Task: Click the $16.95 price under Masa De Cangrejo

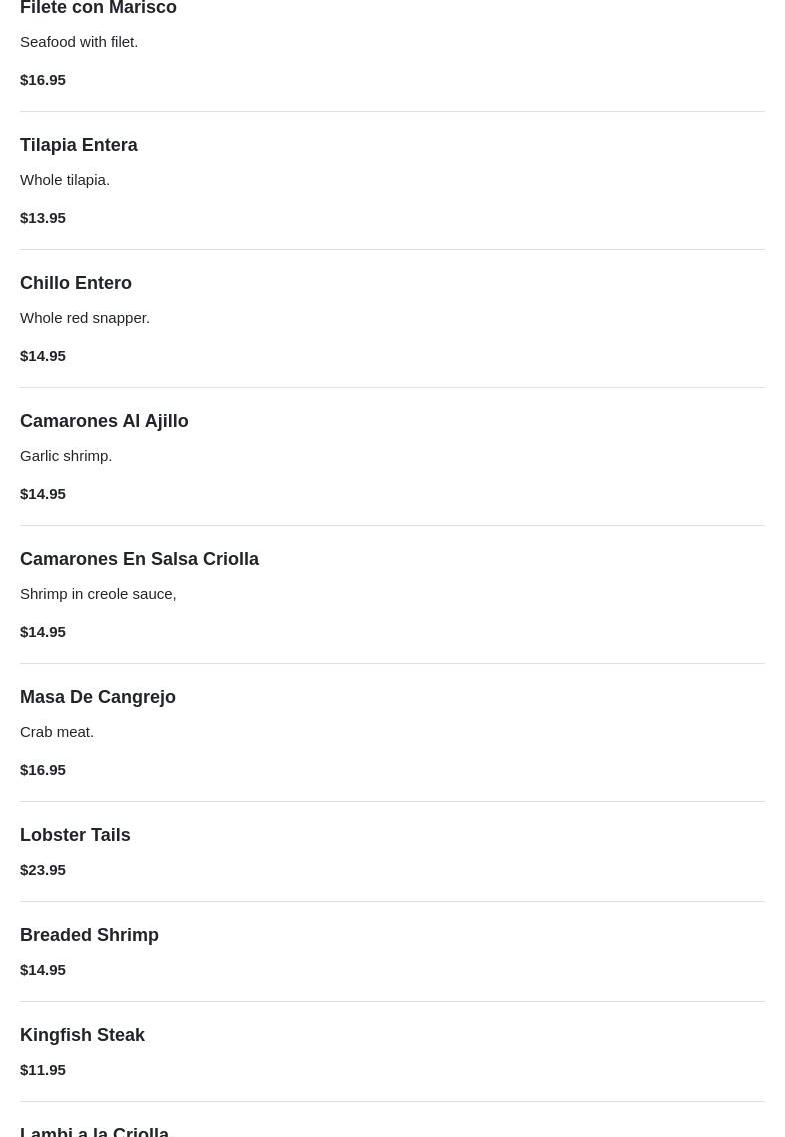Action: tap(43, 769)
